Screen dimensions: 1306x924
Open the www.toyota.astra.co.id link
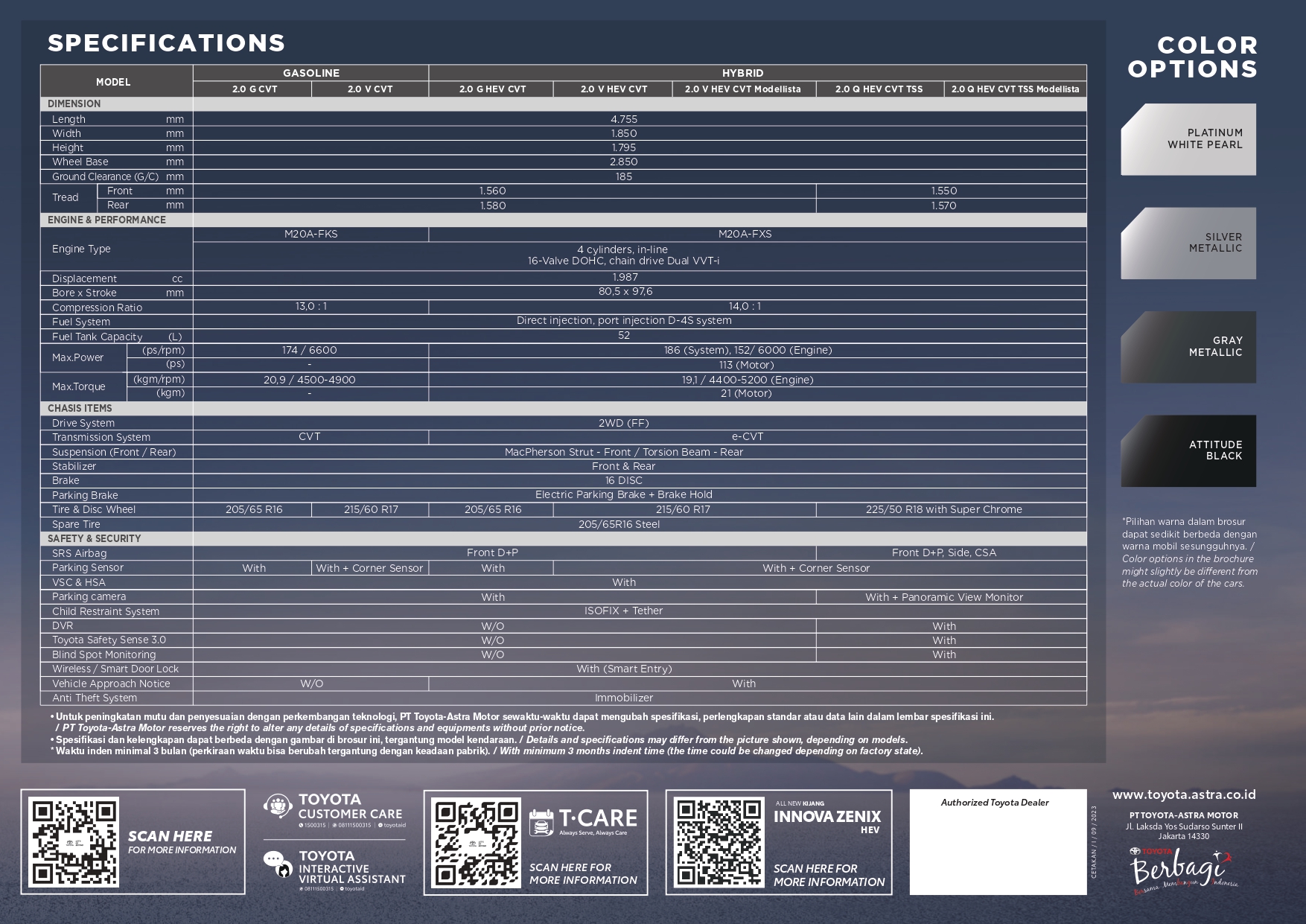[1183, 794]
